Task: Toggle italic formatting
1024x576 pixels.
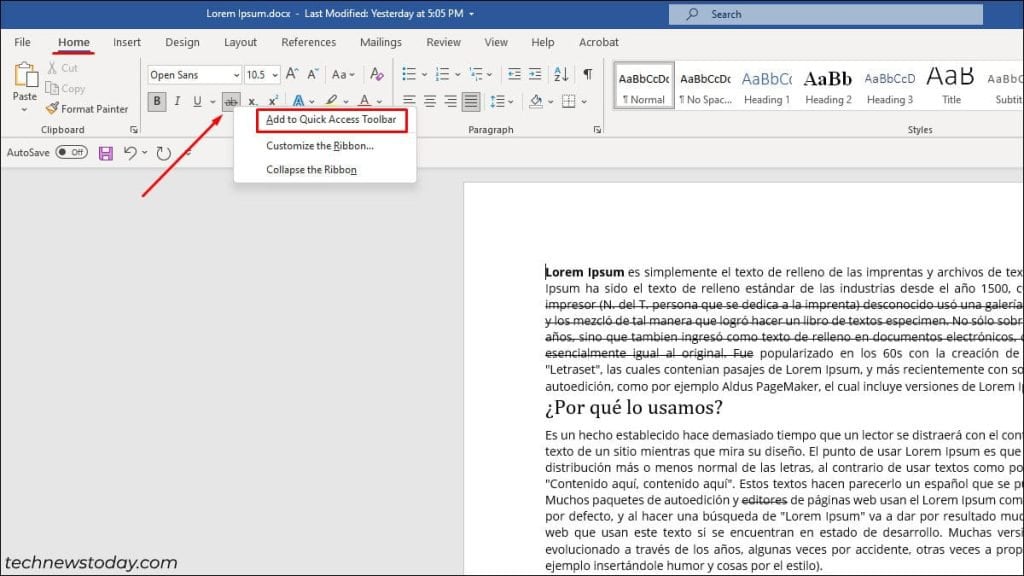Action: [176, 101]
